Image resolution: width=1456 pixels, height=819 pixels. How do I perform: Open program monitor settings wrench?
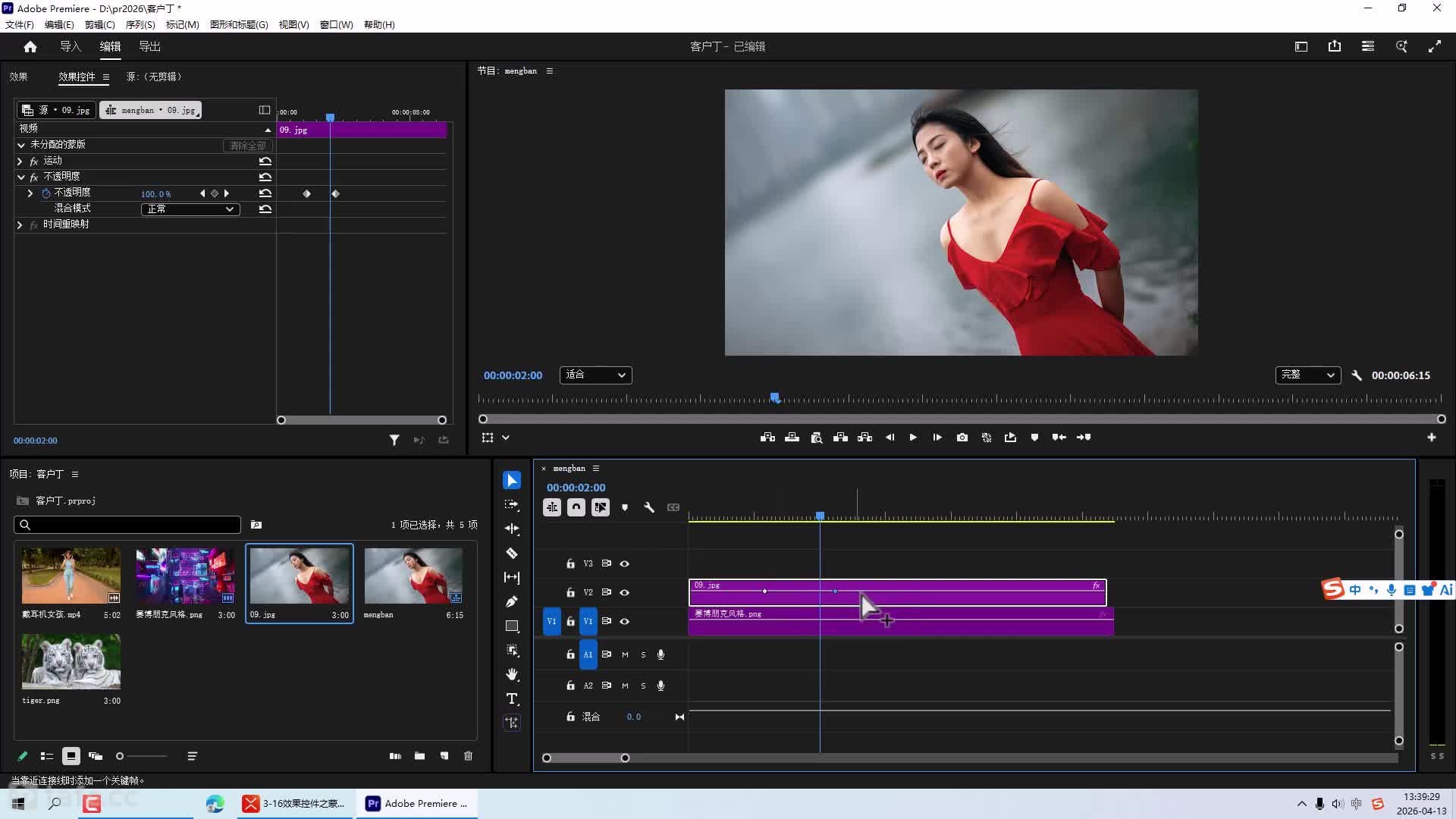pos(1357,375)
